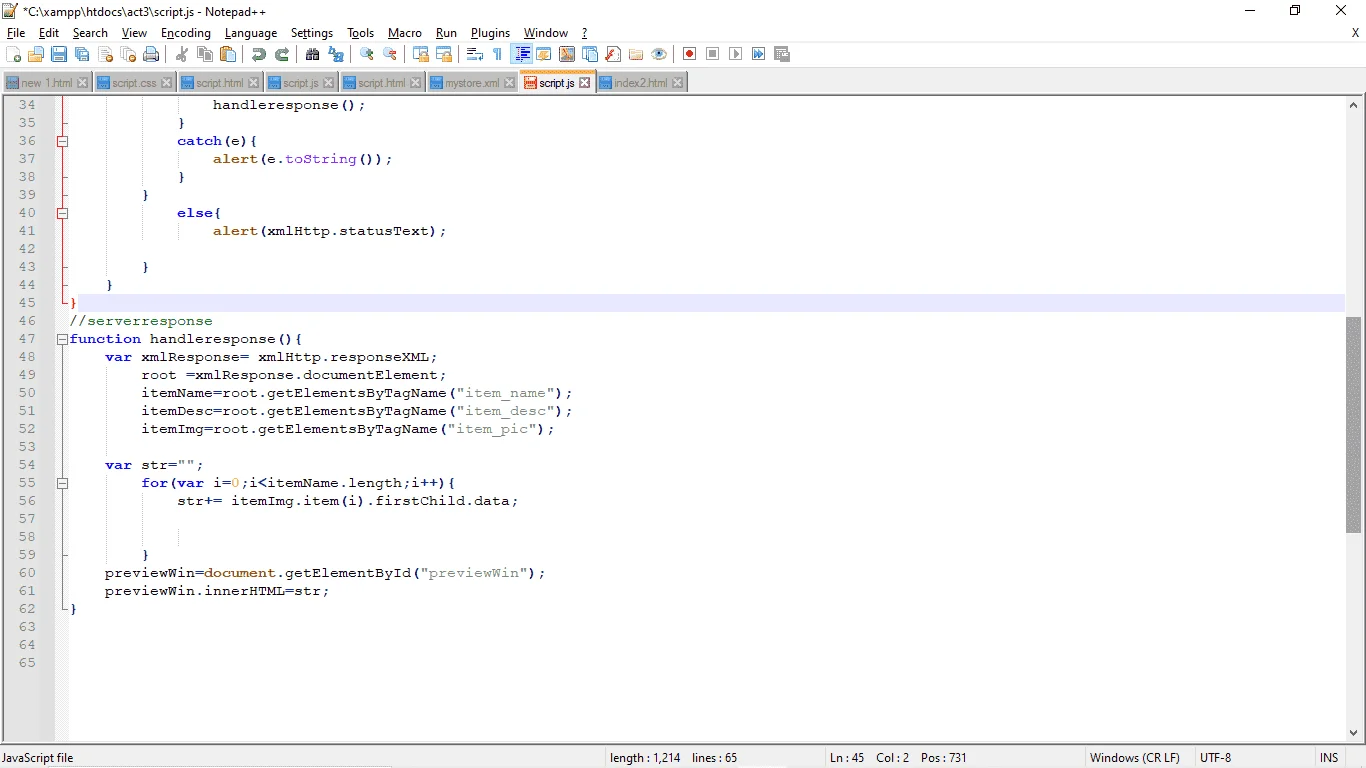
Task: Cut selection with the scissors icon
Action: (182, 54)
